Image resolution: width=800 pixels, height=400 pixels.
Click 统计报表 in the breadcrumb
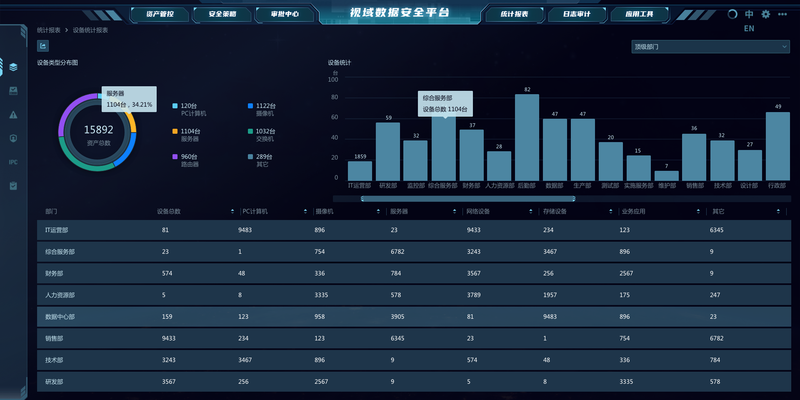(48, 30)
